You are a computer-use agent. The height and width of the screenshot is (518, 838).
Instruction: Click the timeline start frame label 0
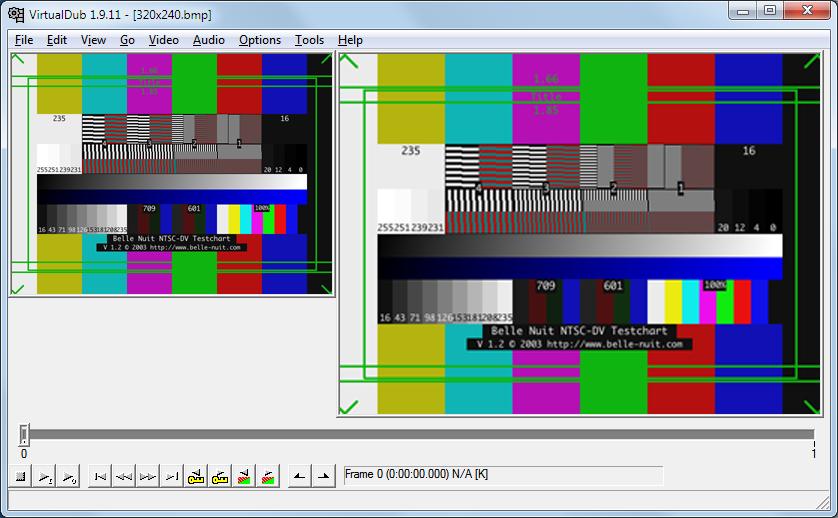24,454
